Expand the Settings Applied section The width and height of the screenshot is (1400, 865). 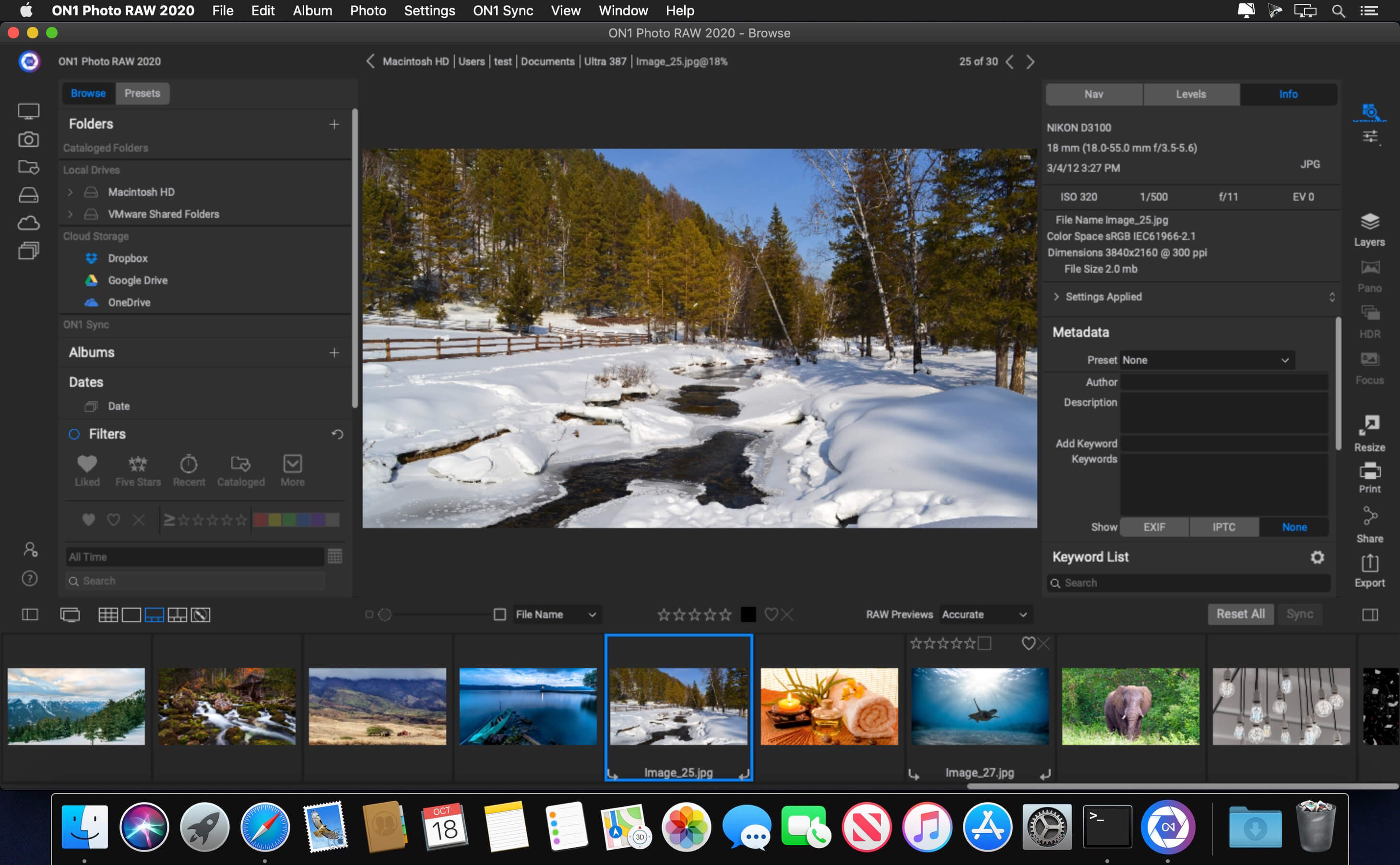[x=1056, y=296]
